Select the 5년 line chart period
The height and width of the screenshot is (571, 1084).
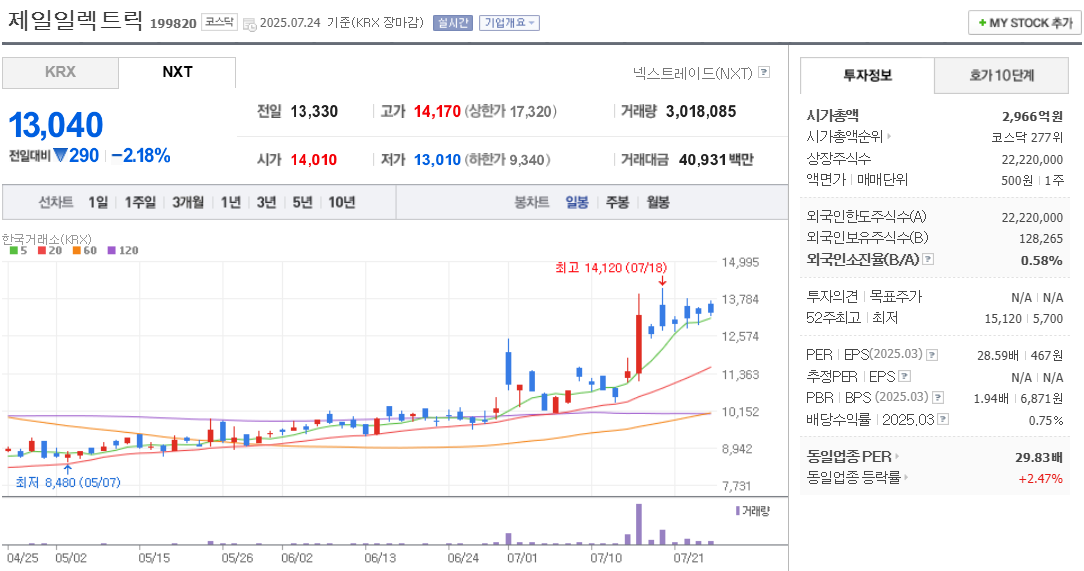click(x=302, y=203)
